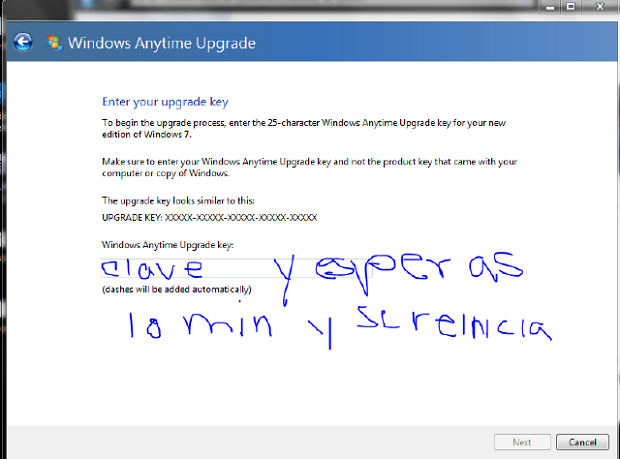Click the 'Make sure to enter your' paragraph
620x459 pixels.
(310, 167)
